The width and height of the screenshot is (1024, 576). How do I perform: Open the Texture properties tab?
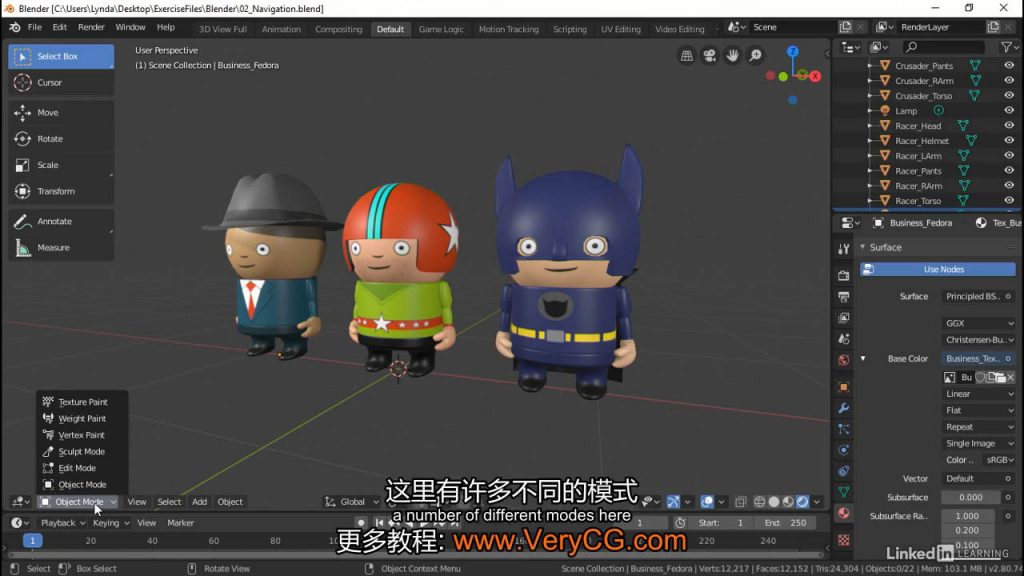844,540
